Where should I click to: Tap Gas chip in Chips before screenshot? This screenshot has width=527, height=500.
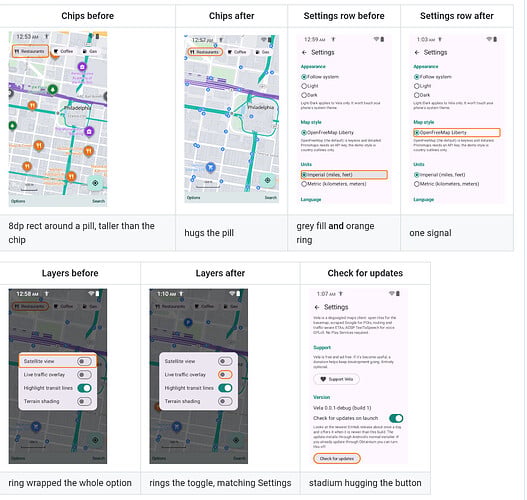(90, 51)
